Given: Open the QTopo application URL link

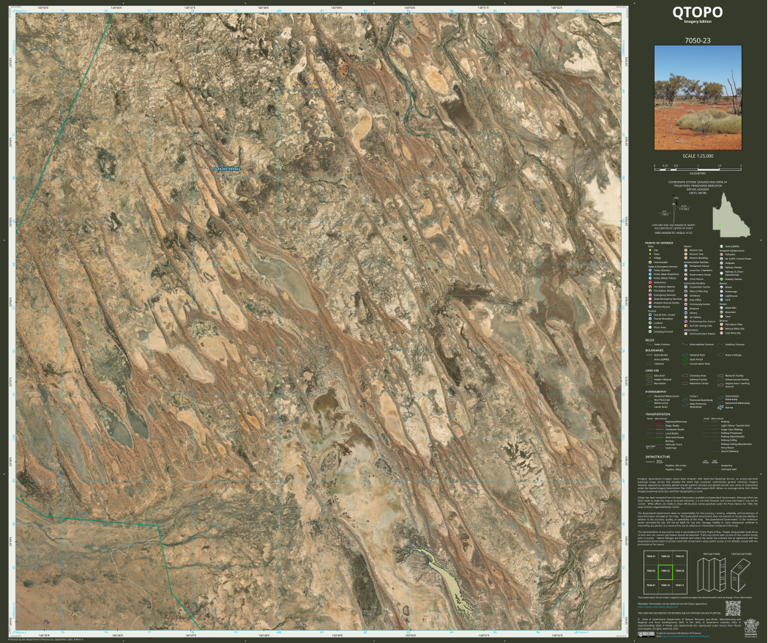Looking at the screenshot, I should click(658, 607).
